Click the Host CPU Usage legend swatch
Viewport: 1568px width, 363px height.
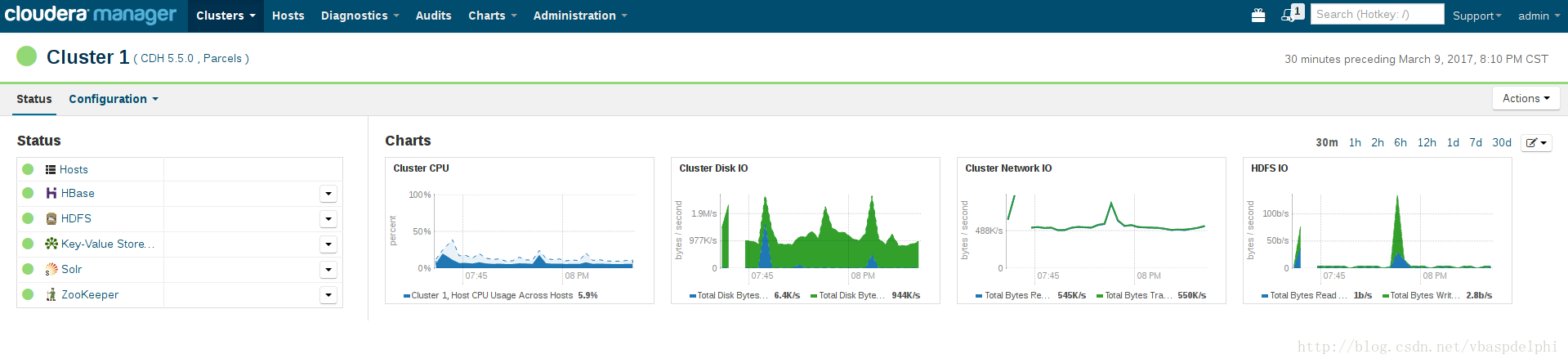(x=407, y=296)
